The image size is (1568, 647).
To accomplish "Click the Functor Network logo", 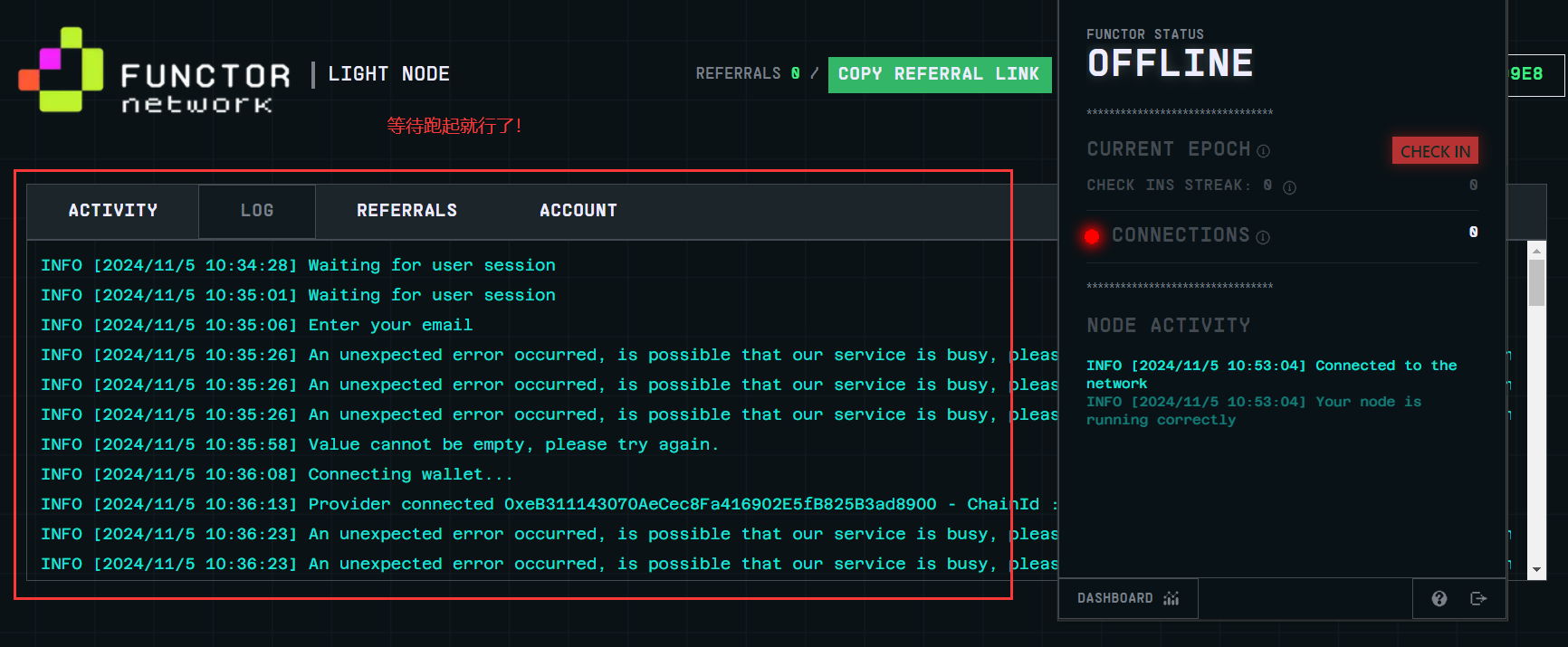I will [154, 71].
